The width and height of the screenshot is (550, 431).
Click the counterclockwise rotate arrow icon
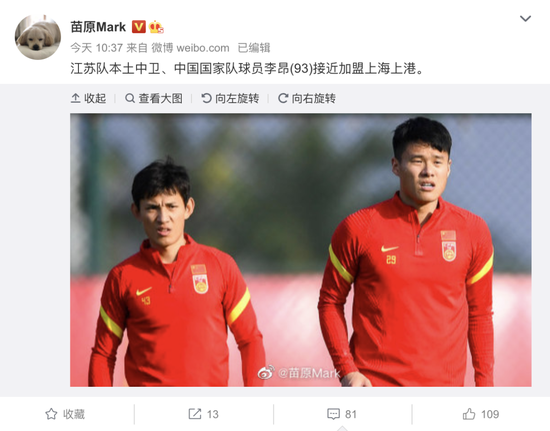[x=206, y=99]
